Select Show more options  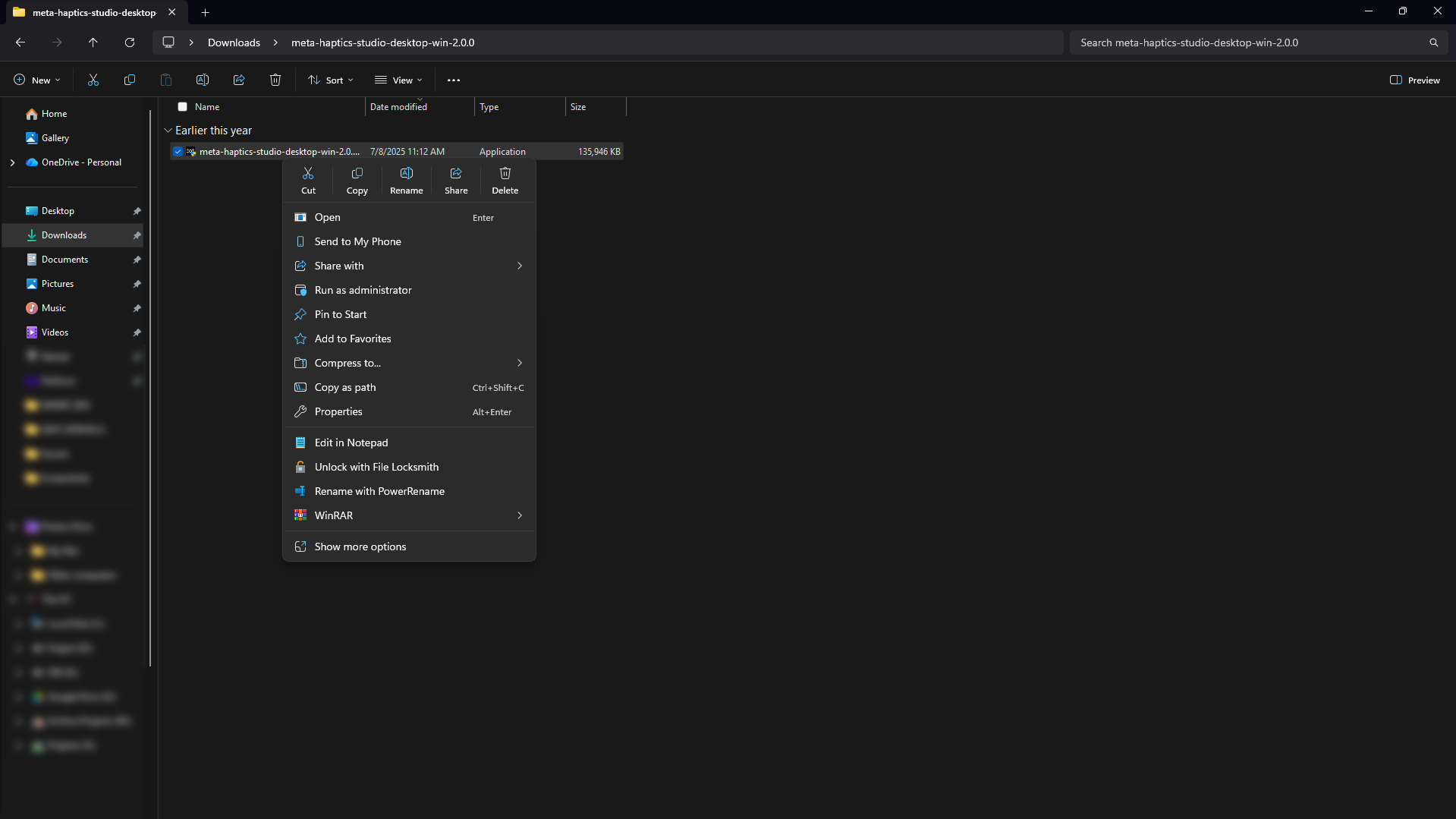[410, 547]
